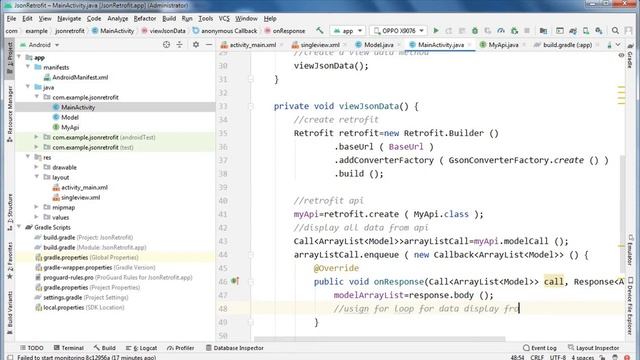Image resolution: width=640 pixels, height=360 pixels.
Task: Click the locate target crosshair icon in Project panel
Action: 166,45
